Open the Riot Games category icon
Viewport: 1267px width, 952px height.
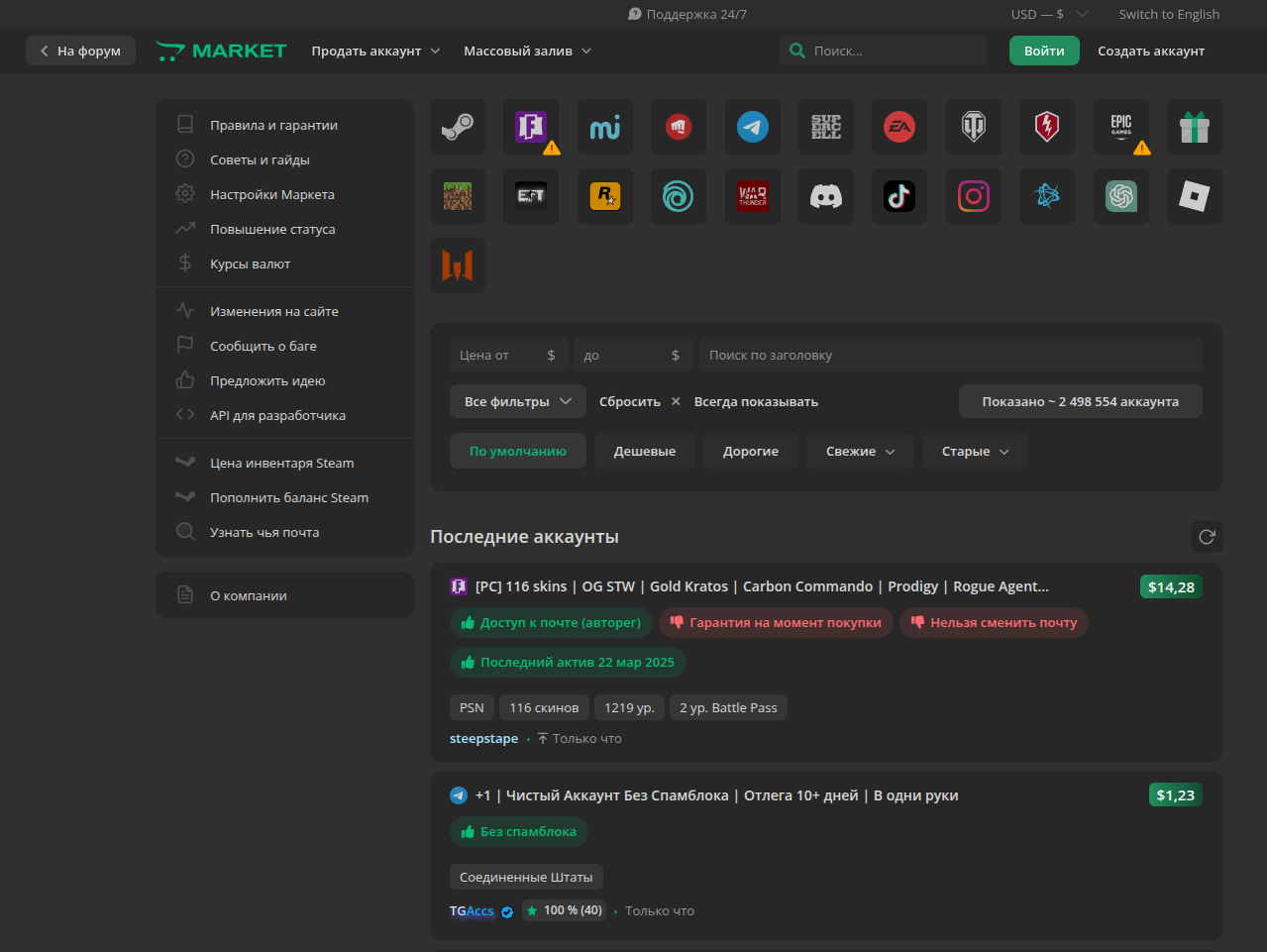coord(679,127)
